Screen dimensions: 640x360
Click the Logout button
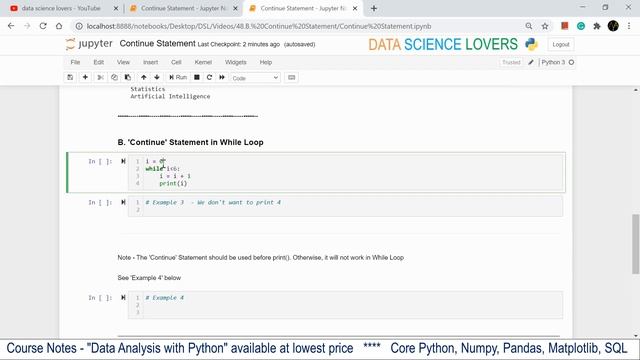(561, 44)
